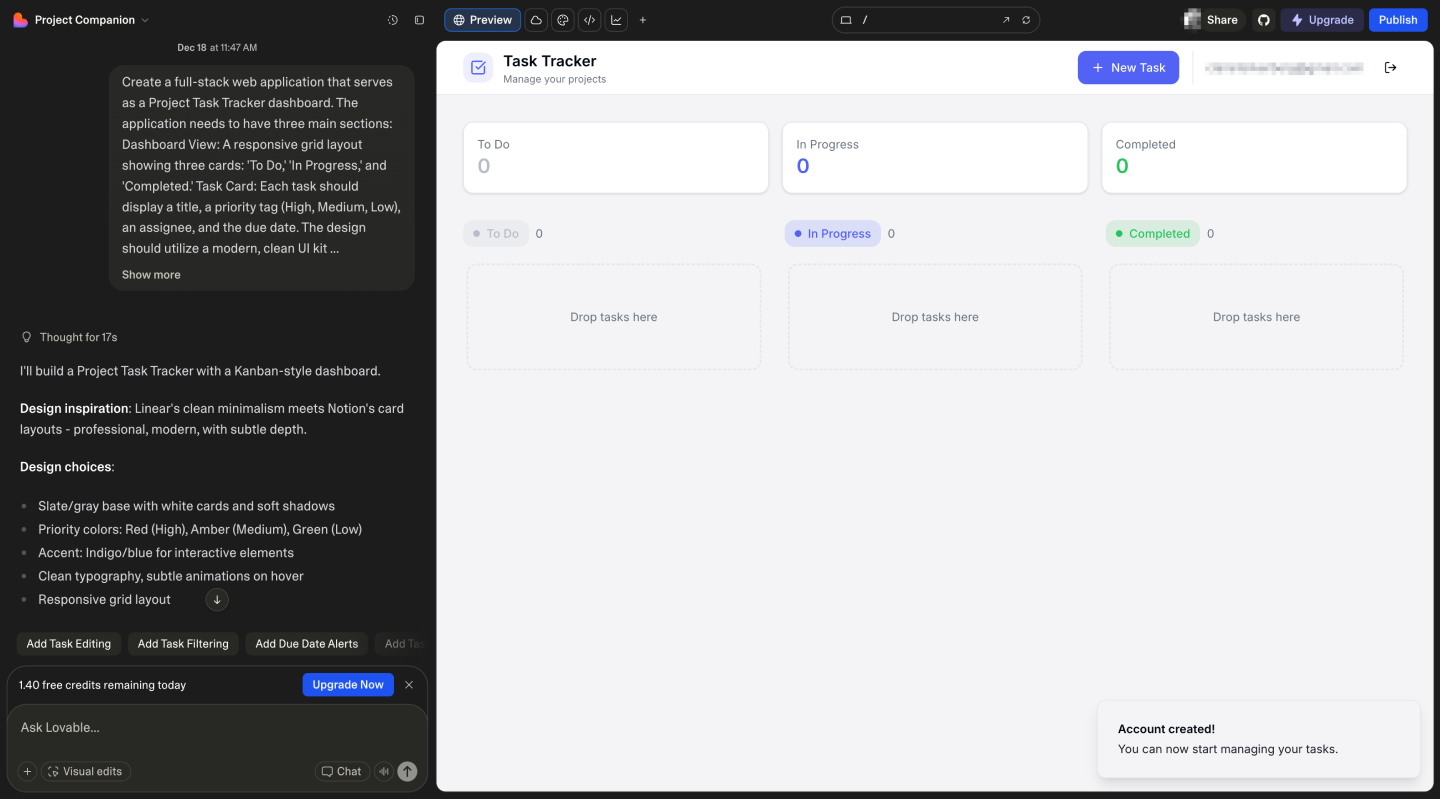1440x799 pixels.
Task: Open the theme palette picker
Action: coord(563,19)
